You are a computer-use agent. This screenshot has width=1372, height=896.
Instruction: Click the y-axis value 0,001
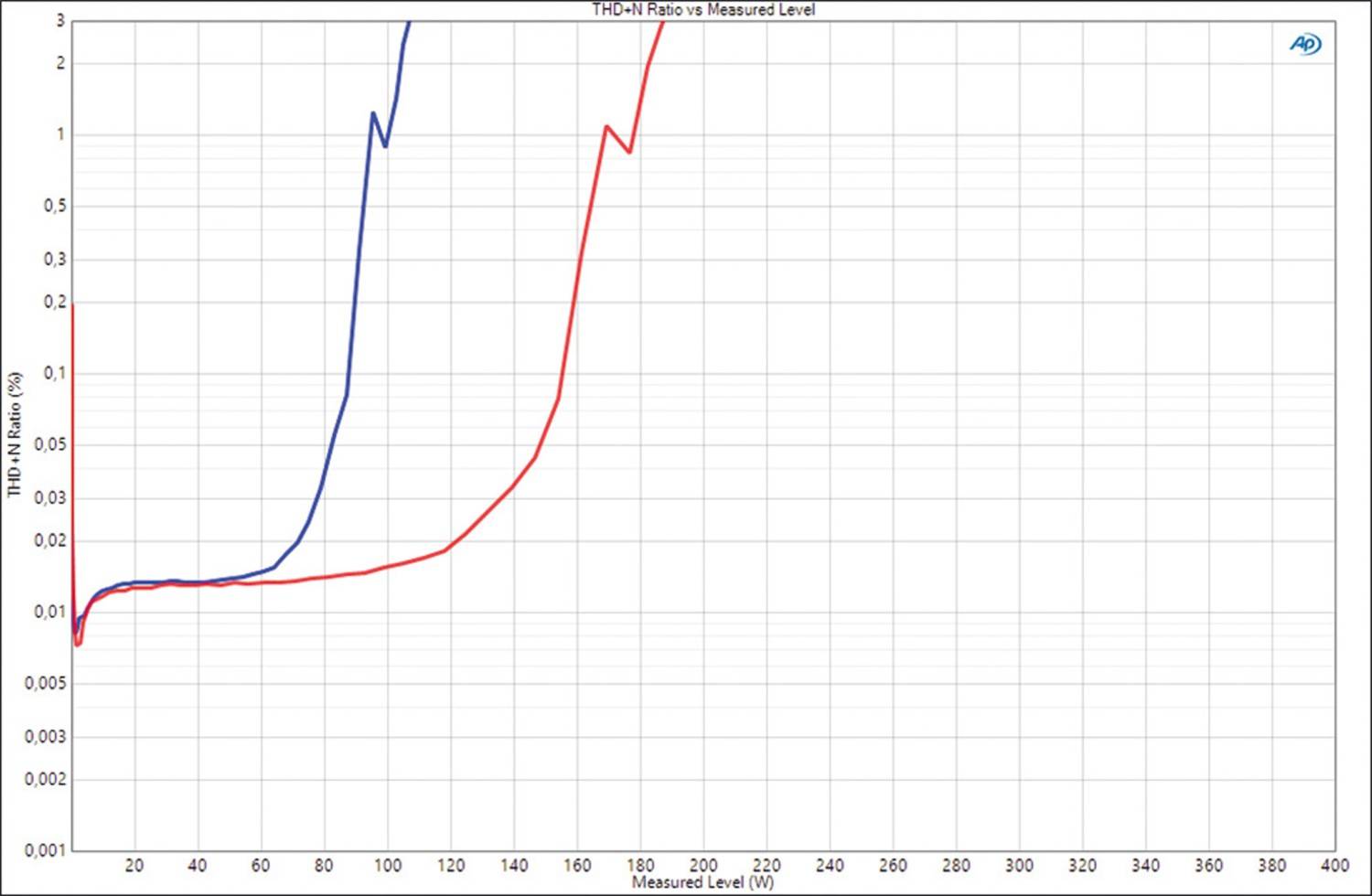tap(46, 850)
